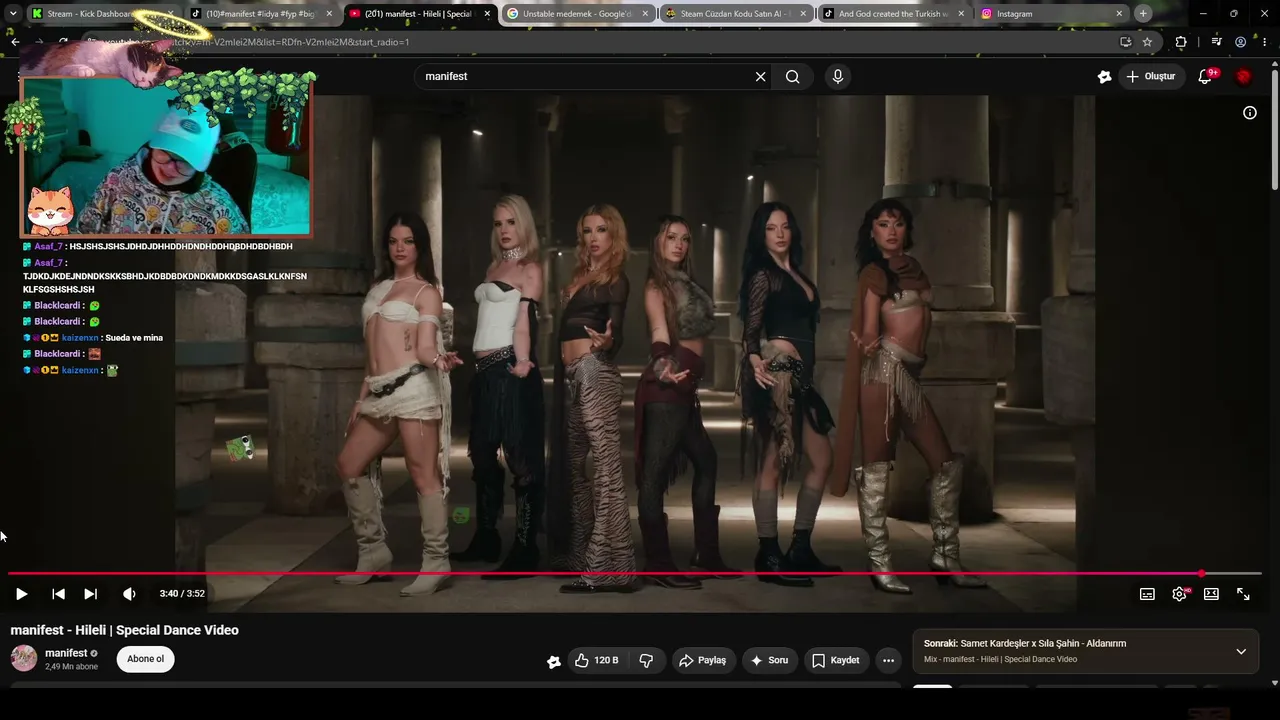Image resolution: width=1280 pixels, height=720 pixels.
Task: Click the 3:40 / 3:52 time display
Action: point(182,594)
